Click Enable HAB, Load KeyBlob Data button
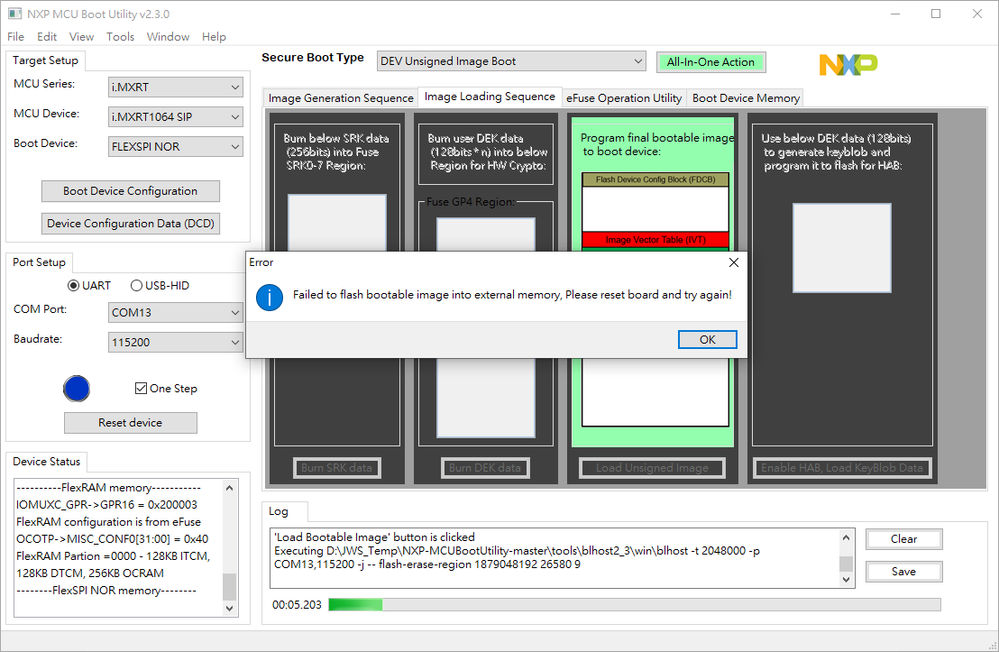Viewport: 999px width, 652px height. point(842,468)
